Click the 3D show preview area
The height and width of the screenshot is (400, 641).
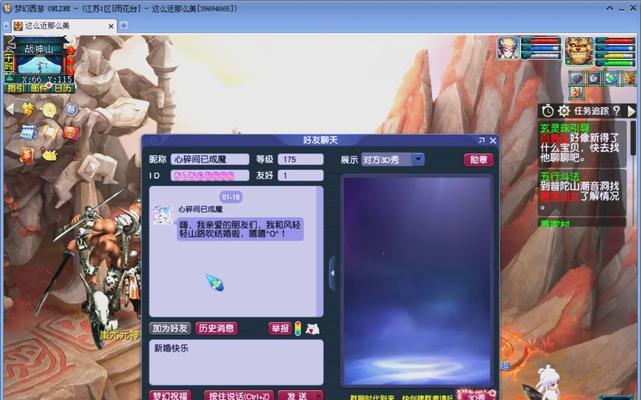pyautogui.click(x=417, y=281)
